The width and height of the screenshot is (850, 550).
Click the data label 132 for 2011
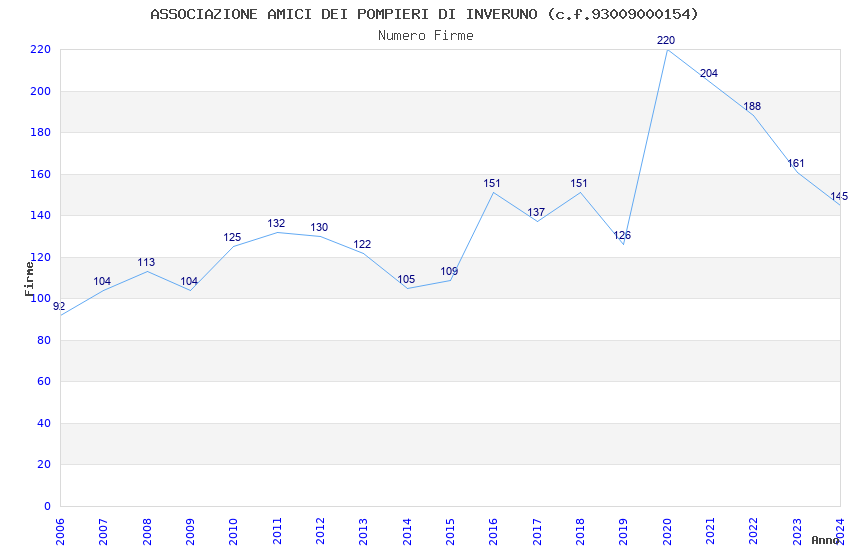tap(276, 223)
